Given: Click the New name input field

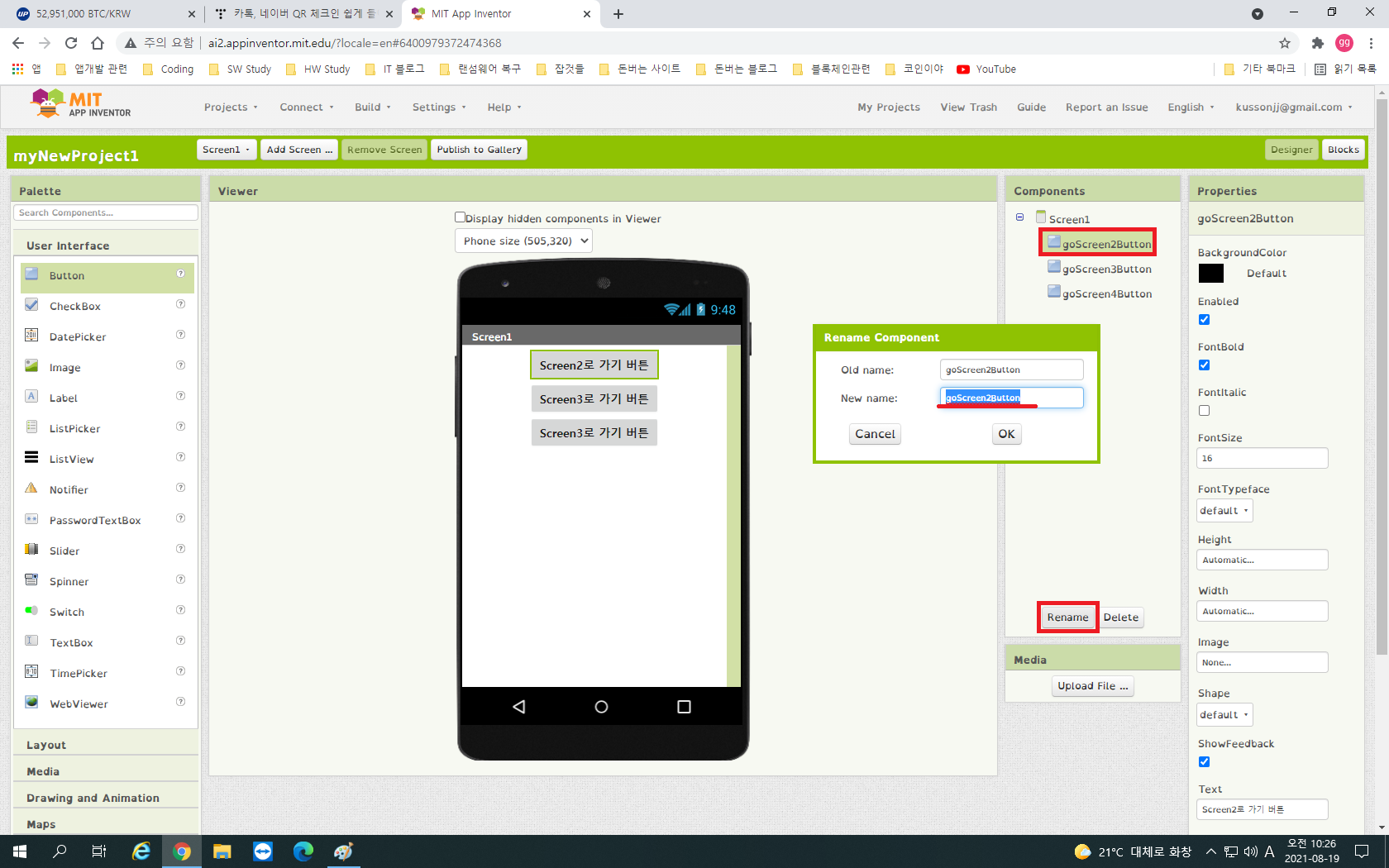Looking at the screenshot, I should click(1011, 398).
